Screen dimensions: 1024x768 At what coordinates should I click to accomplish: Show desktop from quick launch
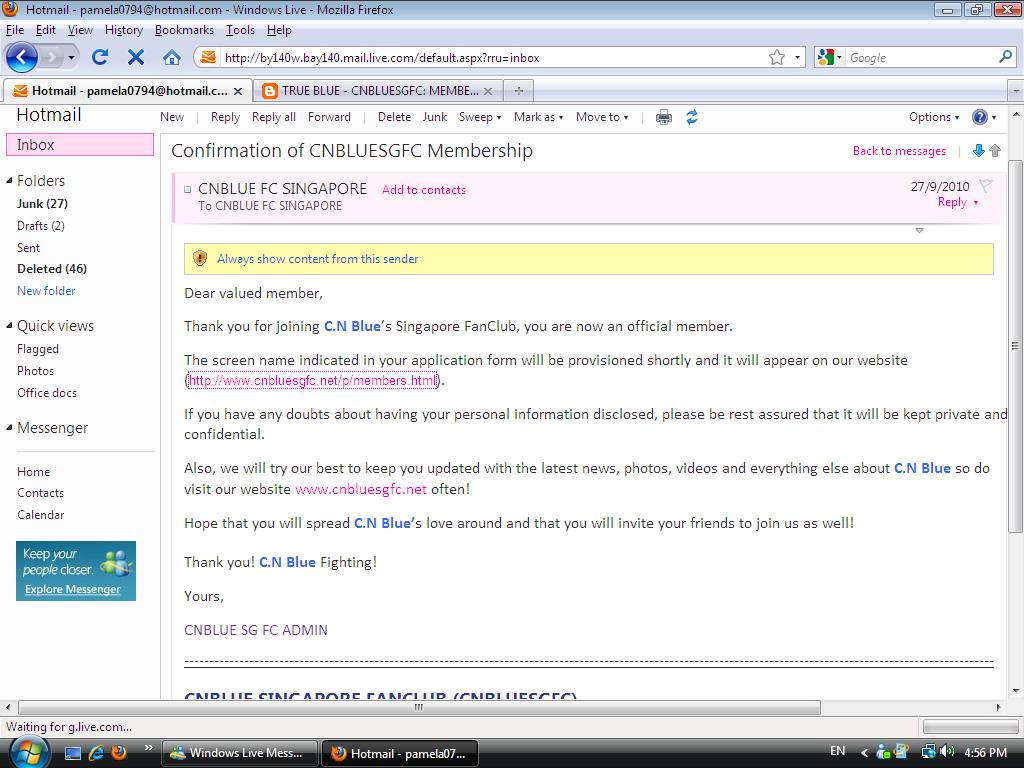point(72,753)
